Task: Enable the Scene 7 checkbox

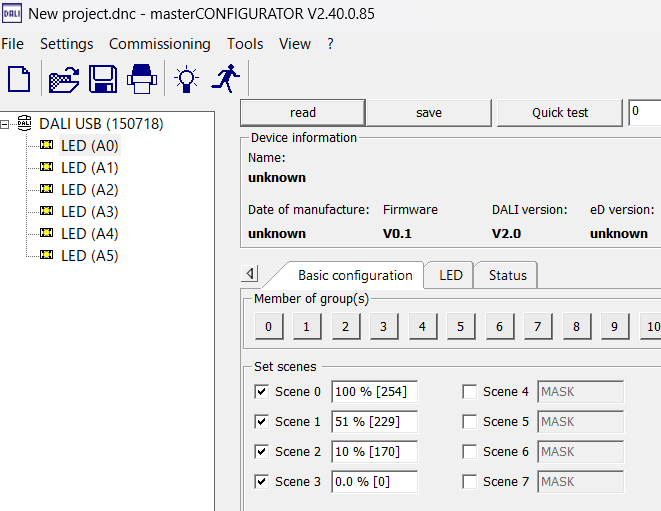Action: tap(470, 481)
